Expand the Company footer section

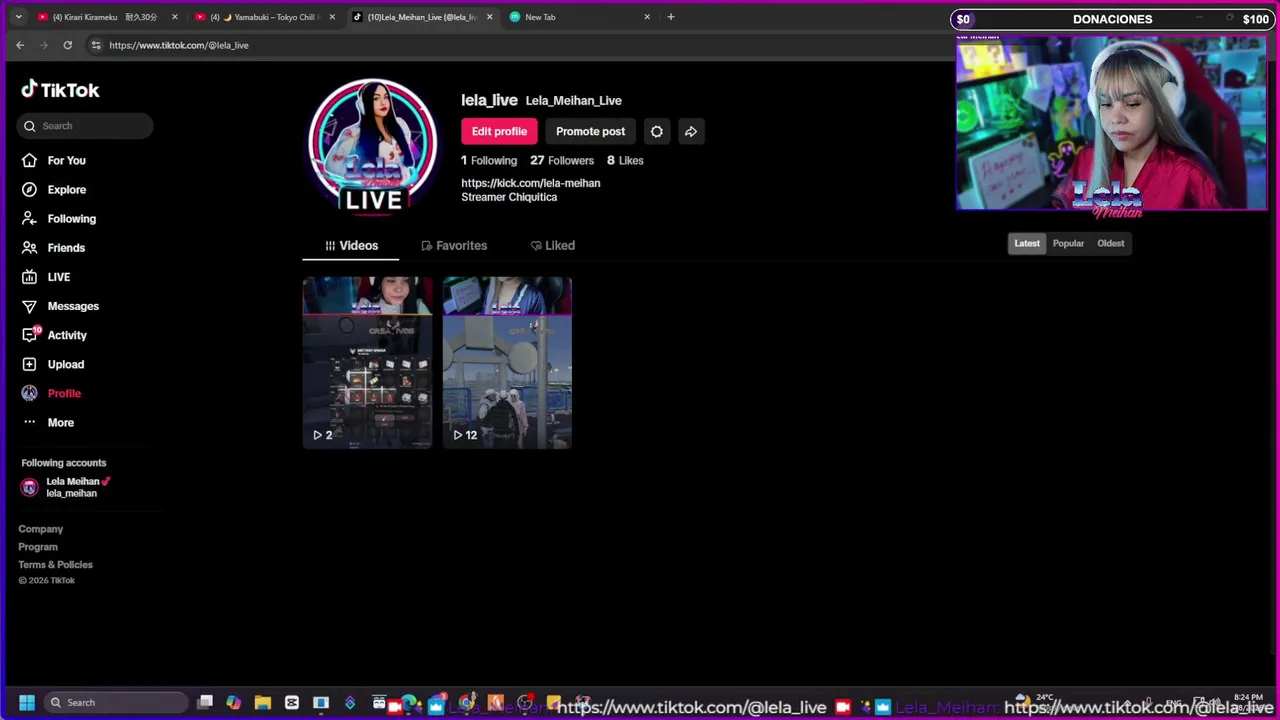click(x=40, y=529)
